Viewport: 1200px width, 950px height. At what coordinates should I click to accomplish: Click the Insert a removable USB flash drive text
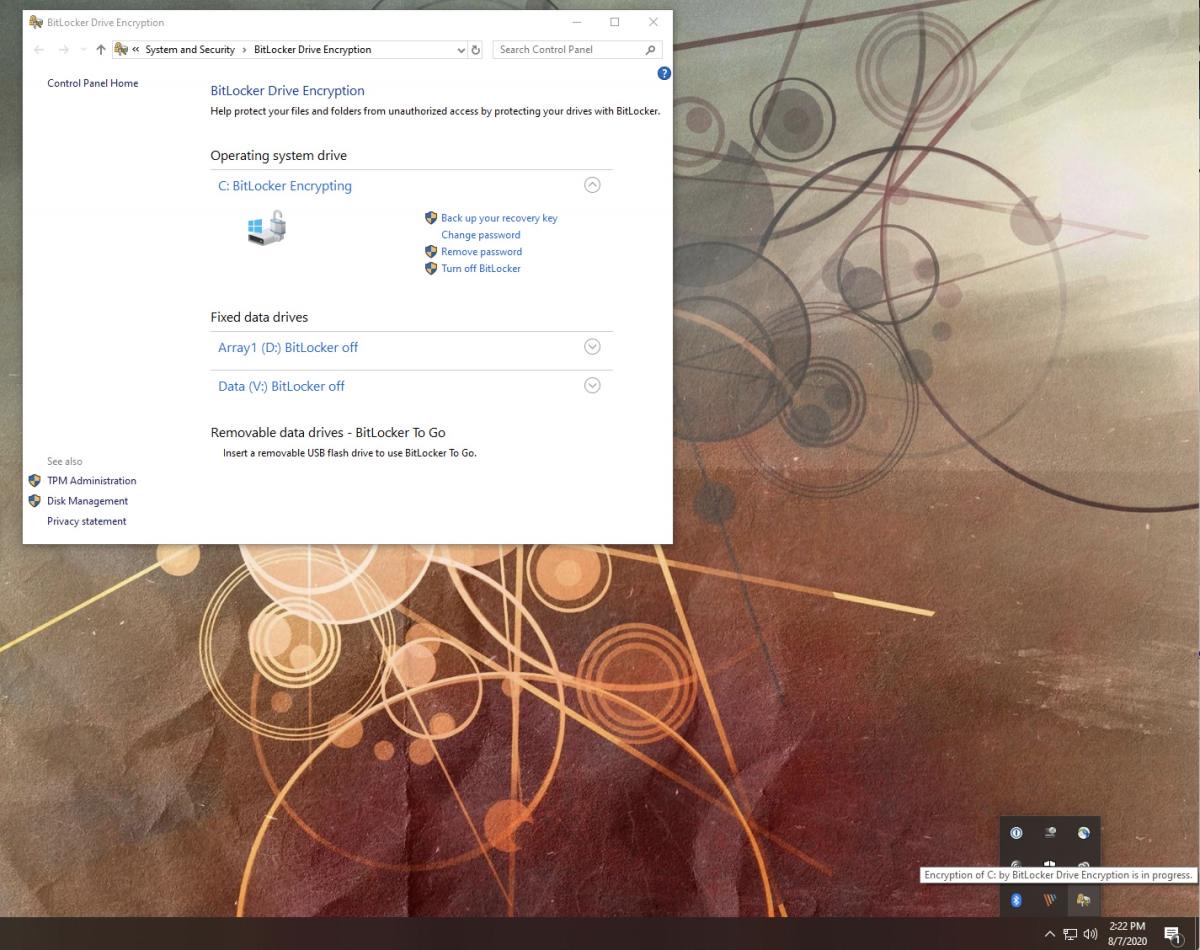pos(350,453)
